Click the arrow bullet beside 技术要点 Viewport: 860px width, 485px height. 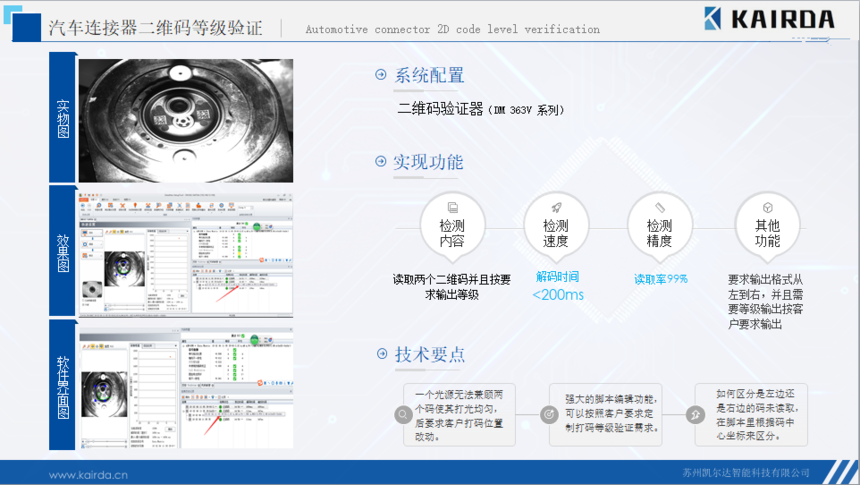pyautogui.click(x=382, y=353)
